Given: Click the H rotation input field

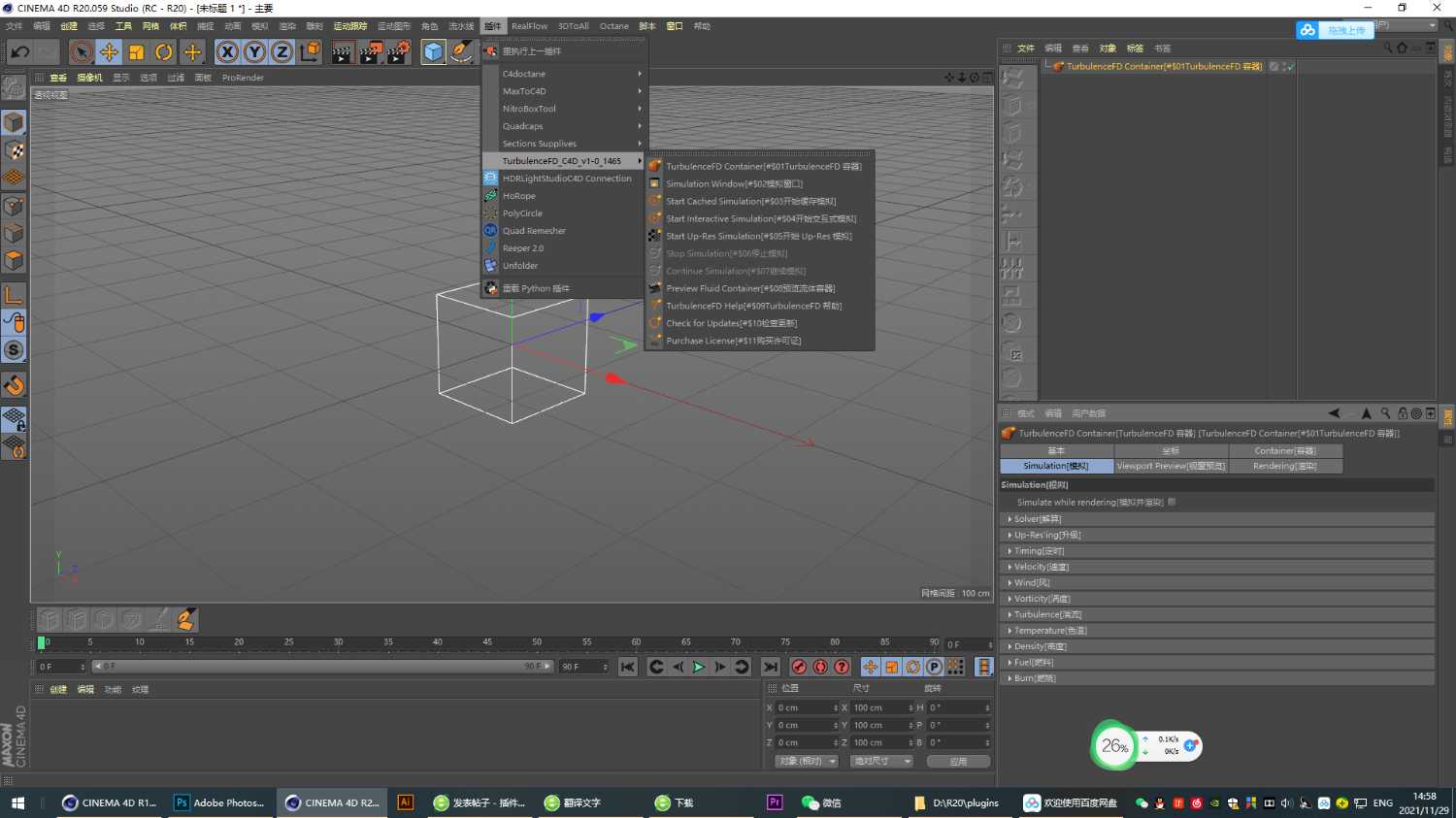Looking at the screenshot, I should tap(959, 707).
